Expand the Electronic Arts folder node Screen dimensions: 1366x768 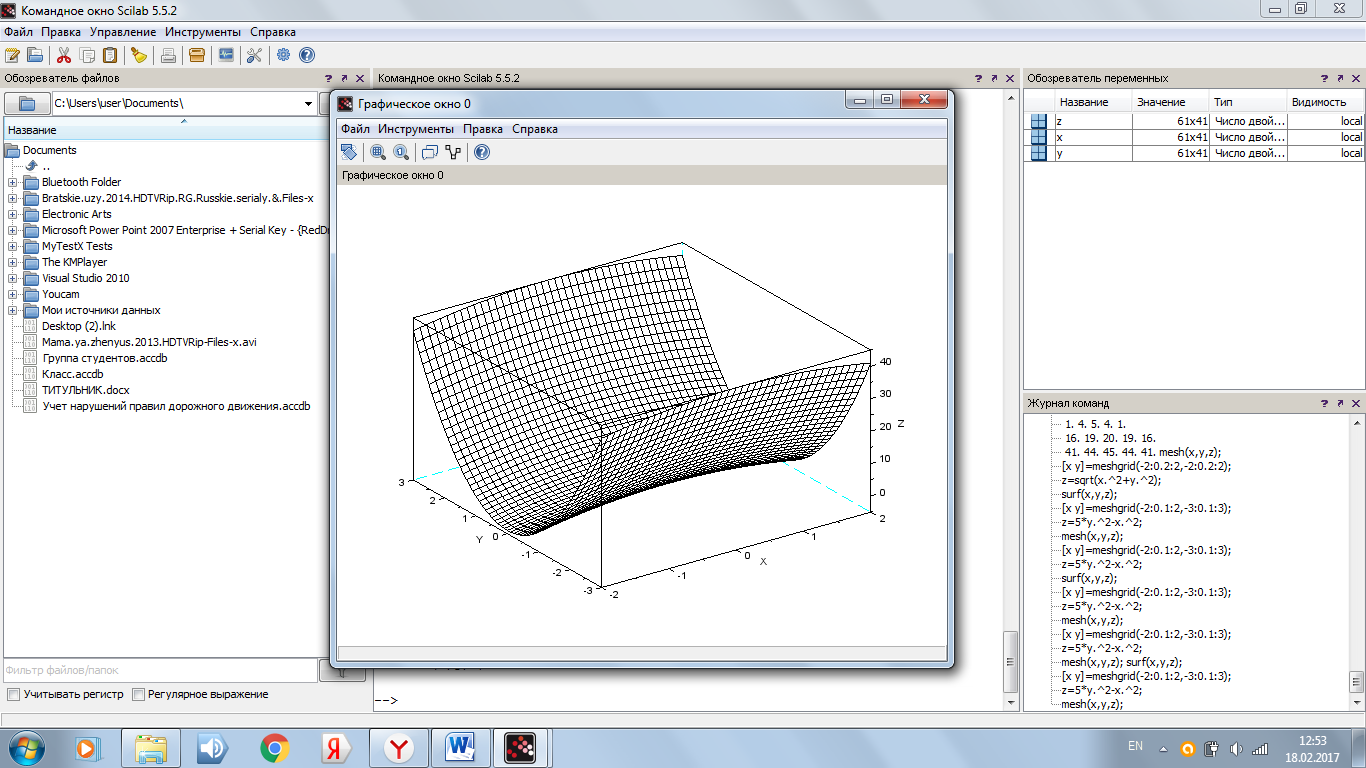pyautogui.click(x=12, y=214)
